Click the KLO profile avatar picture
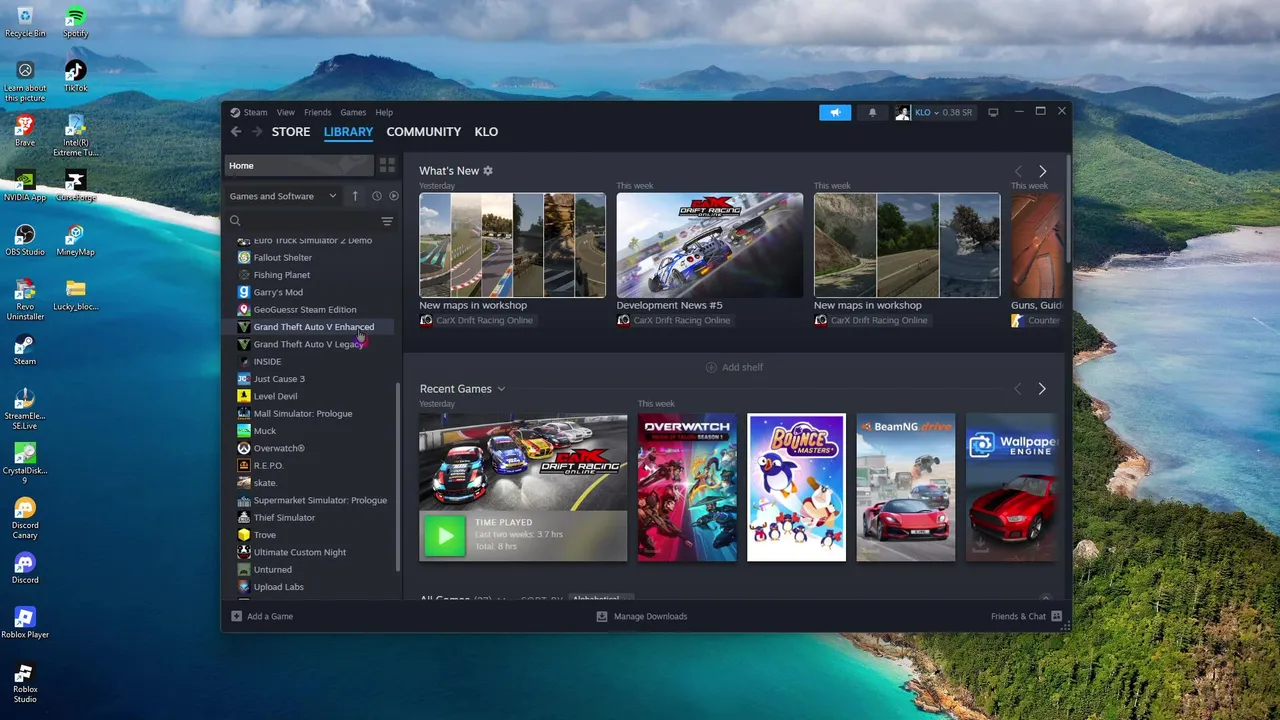 coord(903,113)
